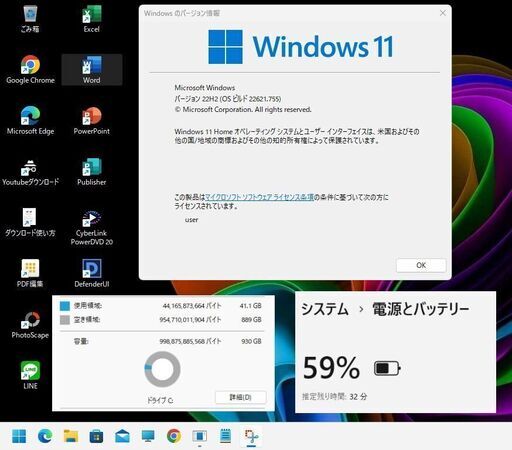
Task: Switch to the winver window taskbar icon
Action: coord(200,436)
